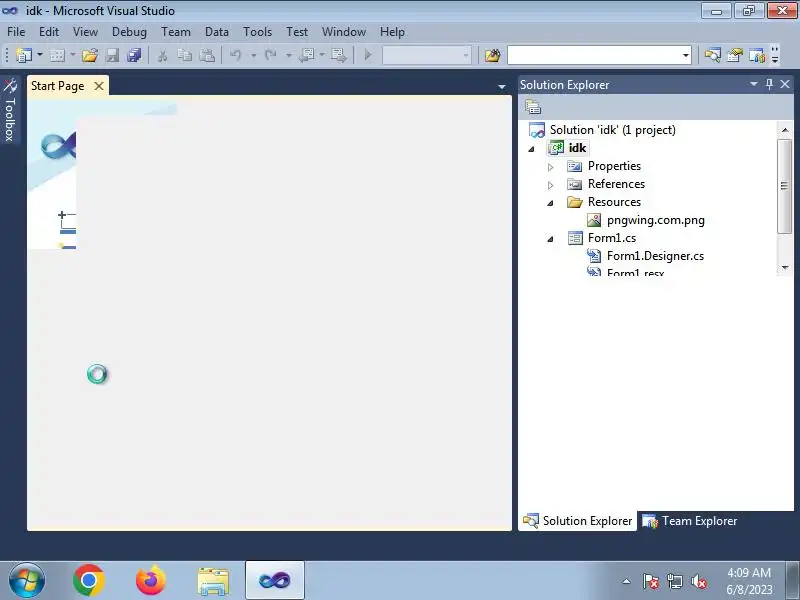
Task: Click the Solution Explorer Properties icon
Action: [x=533, y=107]
